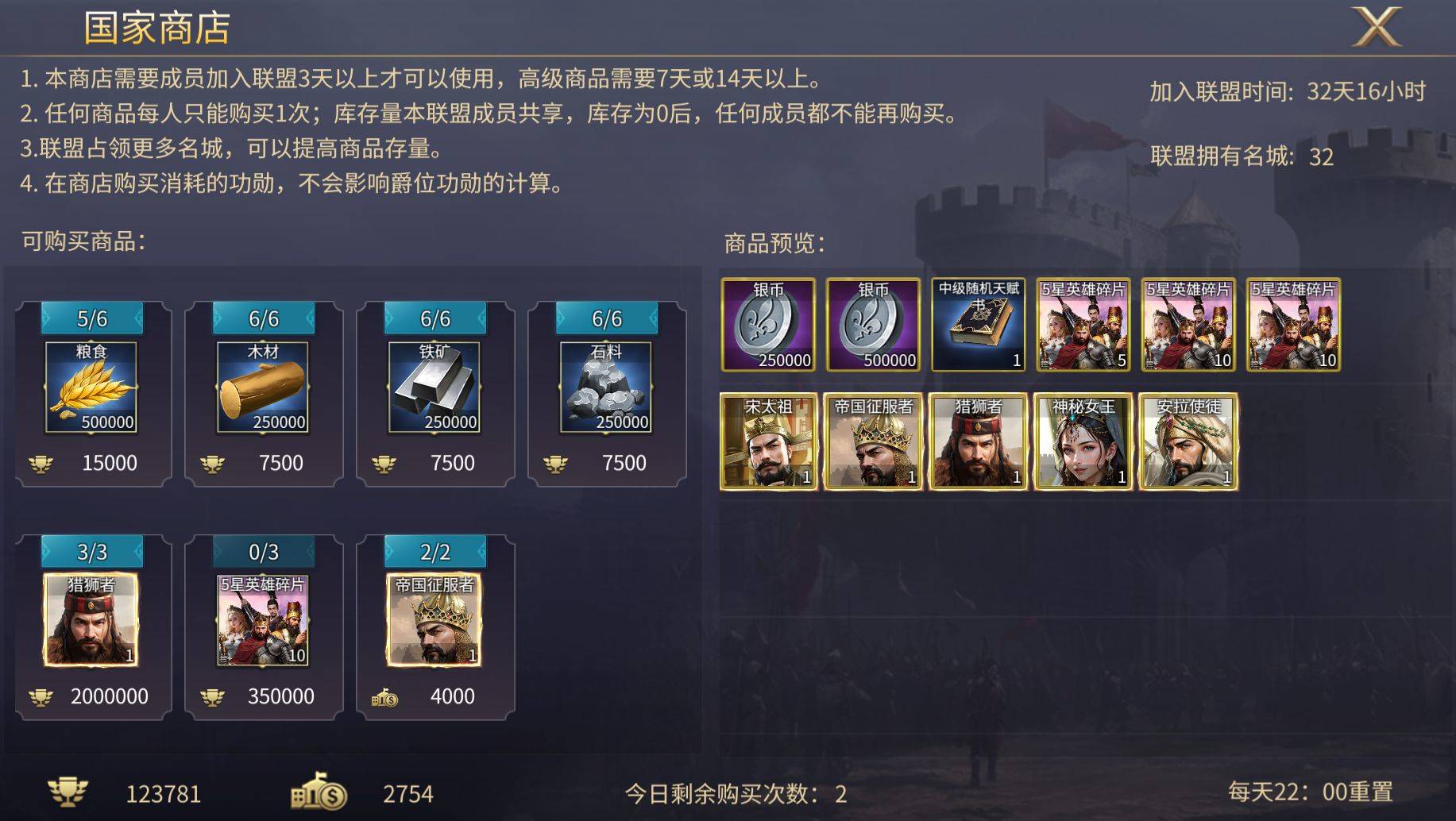Preview the 5星英雄碎片 with quantity 5
This screenshot has height=821, width=1456.
click(x=1083, y=325)
